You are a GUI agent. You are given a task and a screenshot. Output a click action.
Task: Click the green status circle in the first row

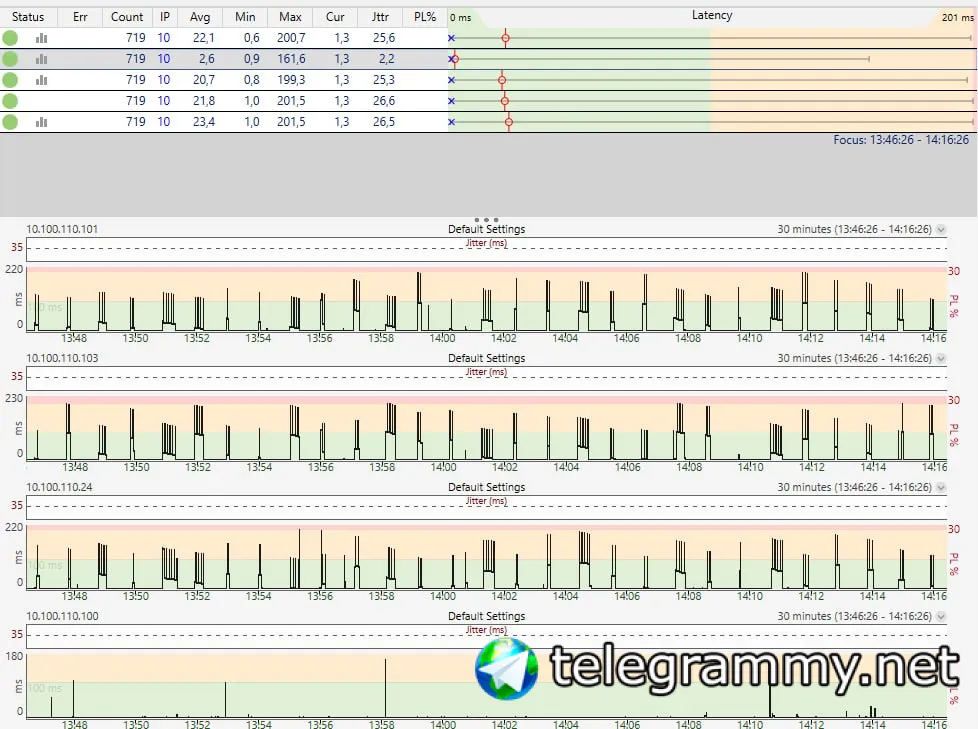click(x=10, y=38)
